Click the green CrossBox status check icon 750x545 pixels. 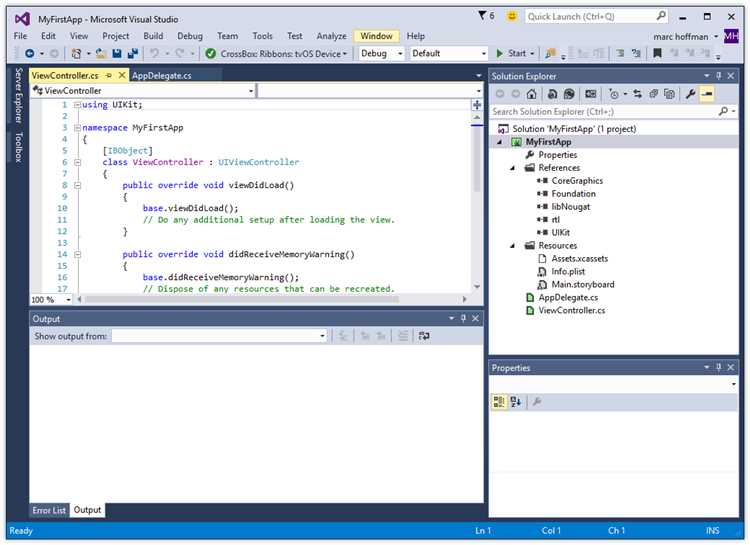(210, 54)
